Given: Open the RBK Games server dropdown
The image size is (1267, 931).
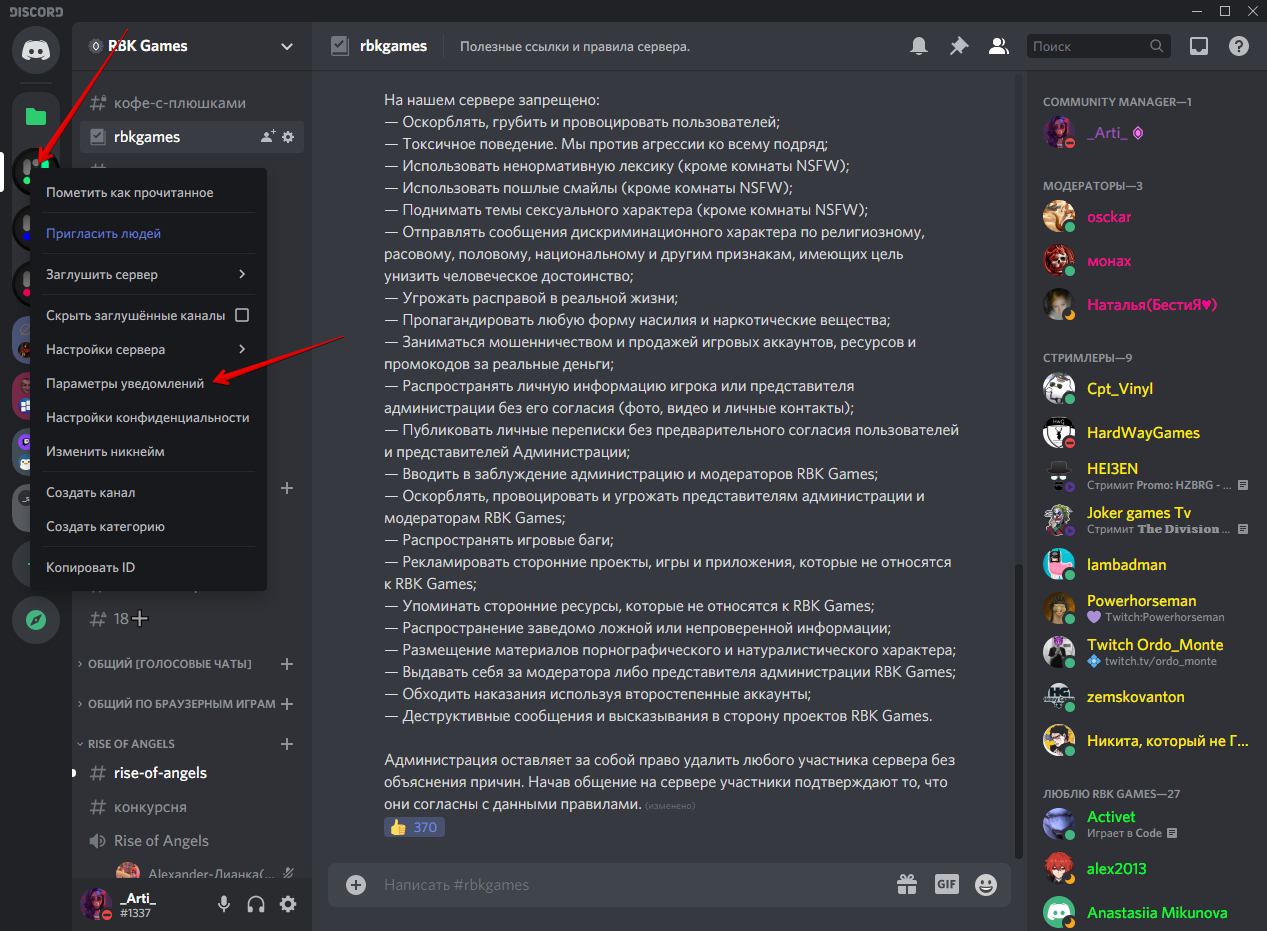Looking at the screenshot, I should coord(286,46).
